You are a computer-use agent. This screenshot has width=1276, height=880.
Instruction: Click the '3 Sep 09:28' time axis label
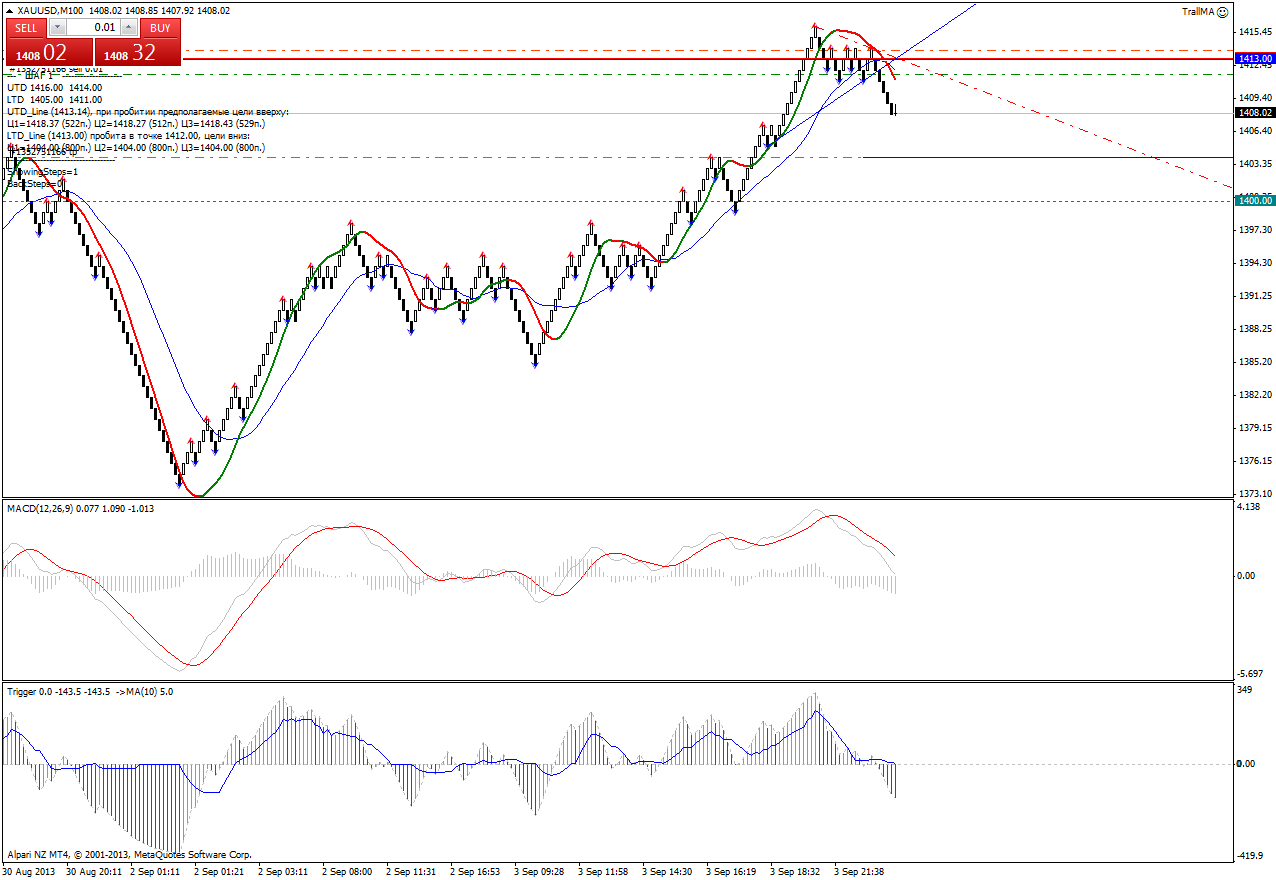click(x=539, y=872)
